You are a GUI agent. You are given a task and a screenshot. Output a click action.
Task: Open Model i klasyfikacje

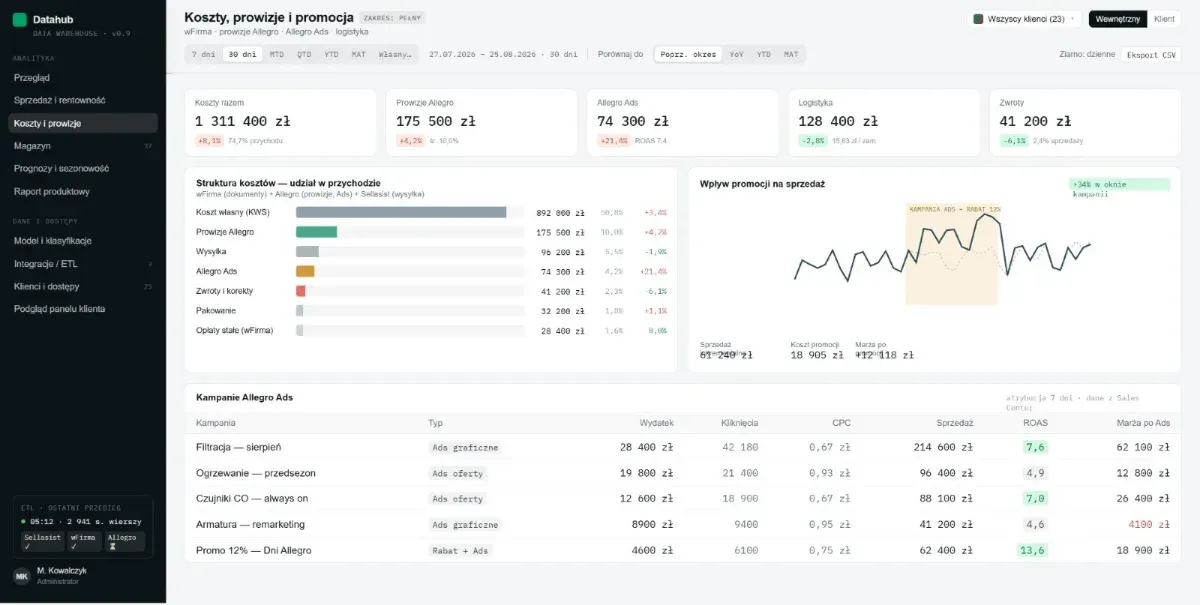point(83,241)
